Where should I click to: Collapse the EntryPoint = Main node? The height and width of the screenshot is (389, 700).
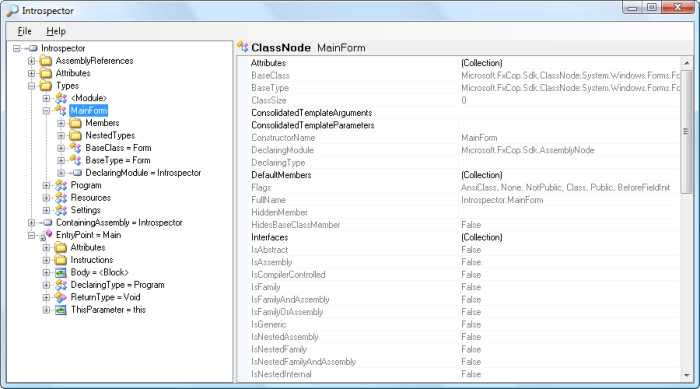(31, 235)
